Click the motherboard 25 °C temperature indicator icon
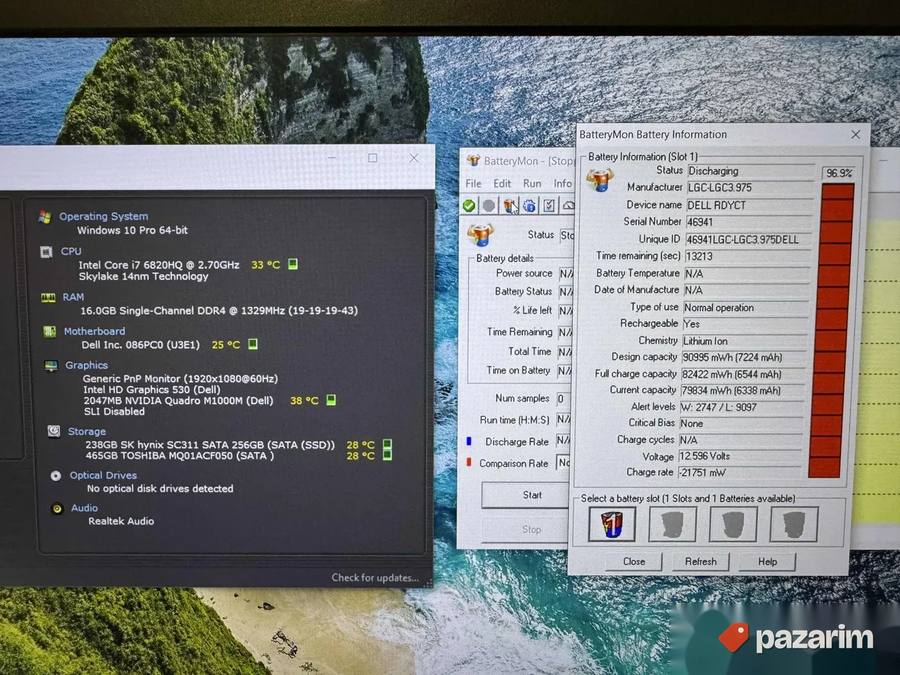This screenshot has height=675, width=900. pyautogui.click(x=253, y=344)
